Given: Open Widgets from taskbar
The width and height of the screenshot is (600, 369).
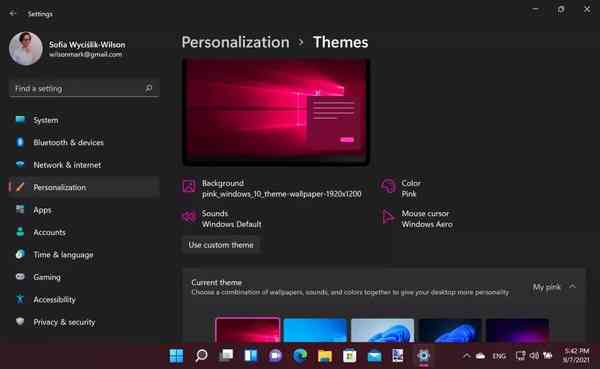Looking at the screenshot, I should point(251,356).
